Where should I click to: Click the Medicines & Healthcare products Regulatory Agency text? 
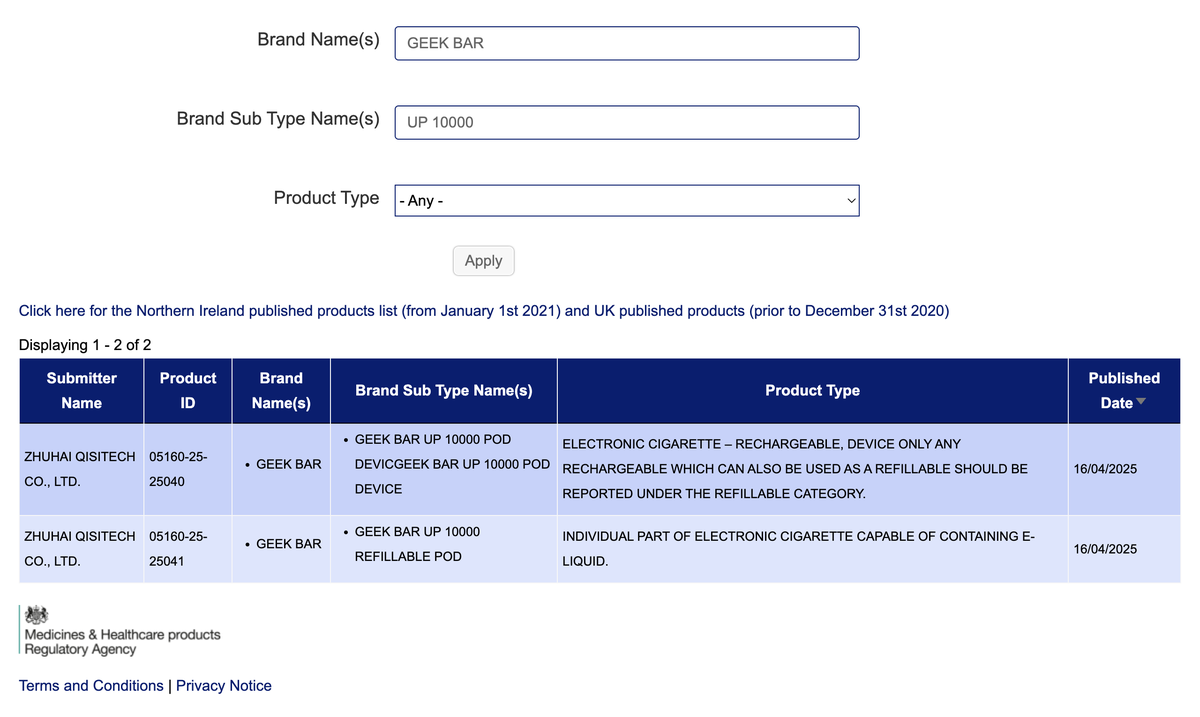coord(122,642)
